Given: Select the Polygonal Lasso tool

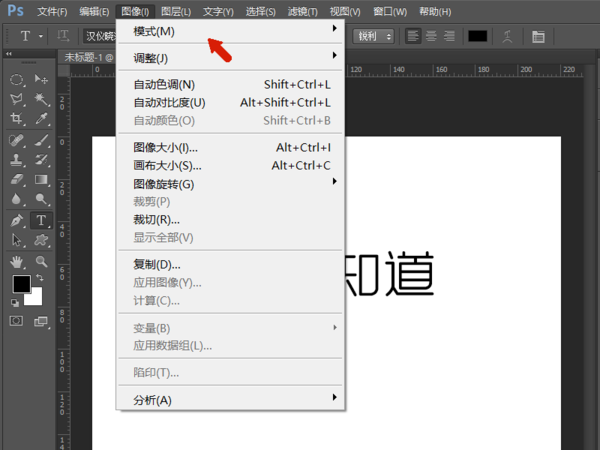Looking at the screenshot, I should [x=16, y=99].
